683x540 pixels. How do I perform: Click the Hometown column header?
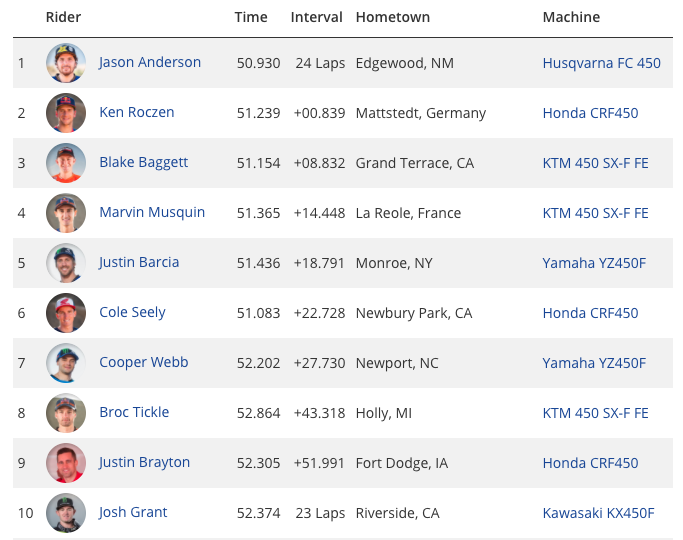tap(393, 17)
